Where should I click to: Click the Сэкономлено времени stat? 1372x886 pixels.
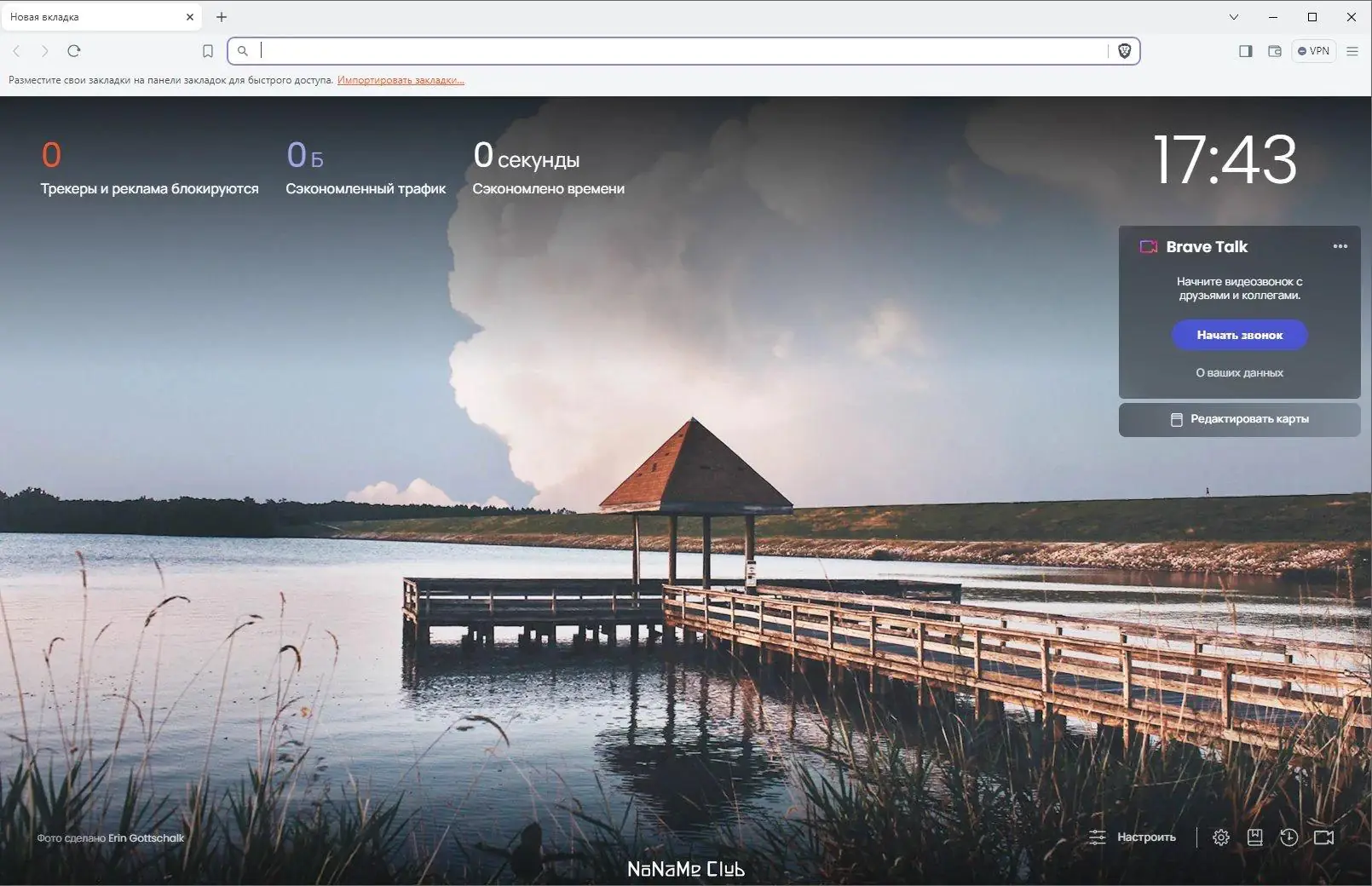548,169
